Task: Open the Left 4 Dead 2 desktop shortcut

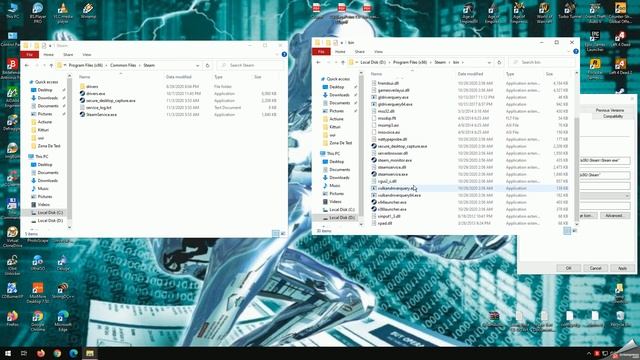Action: [x=620, y=66]
